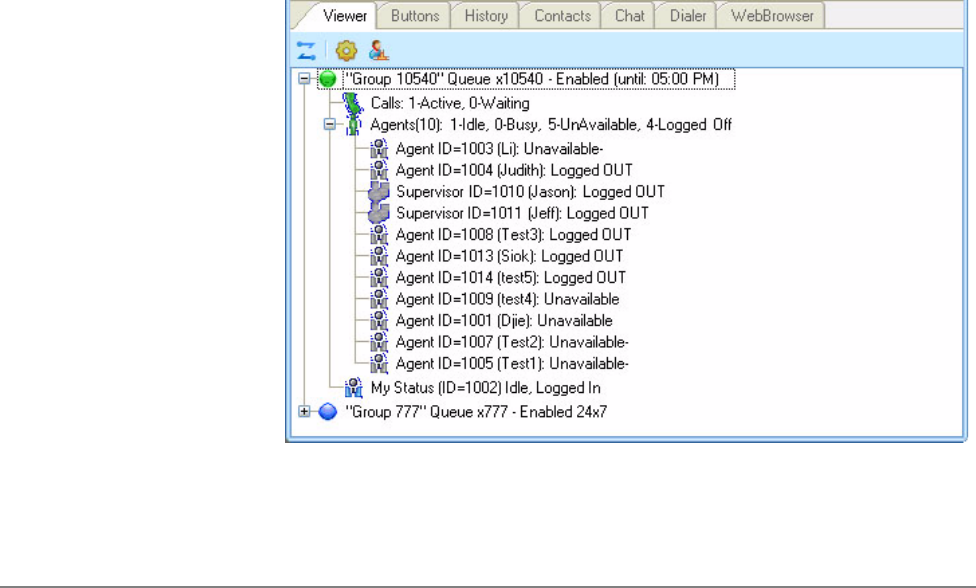Click green status circle of Group 10540
The image size is (976, 588).
tap(327, 79)
